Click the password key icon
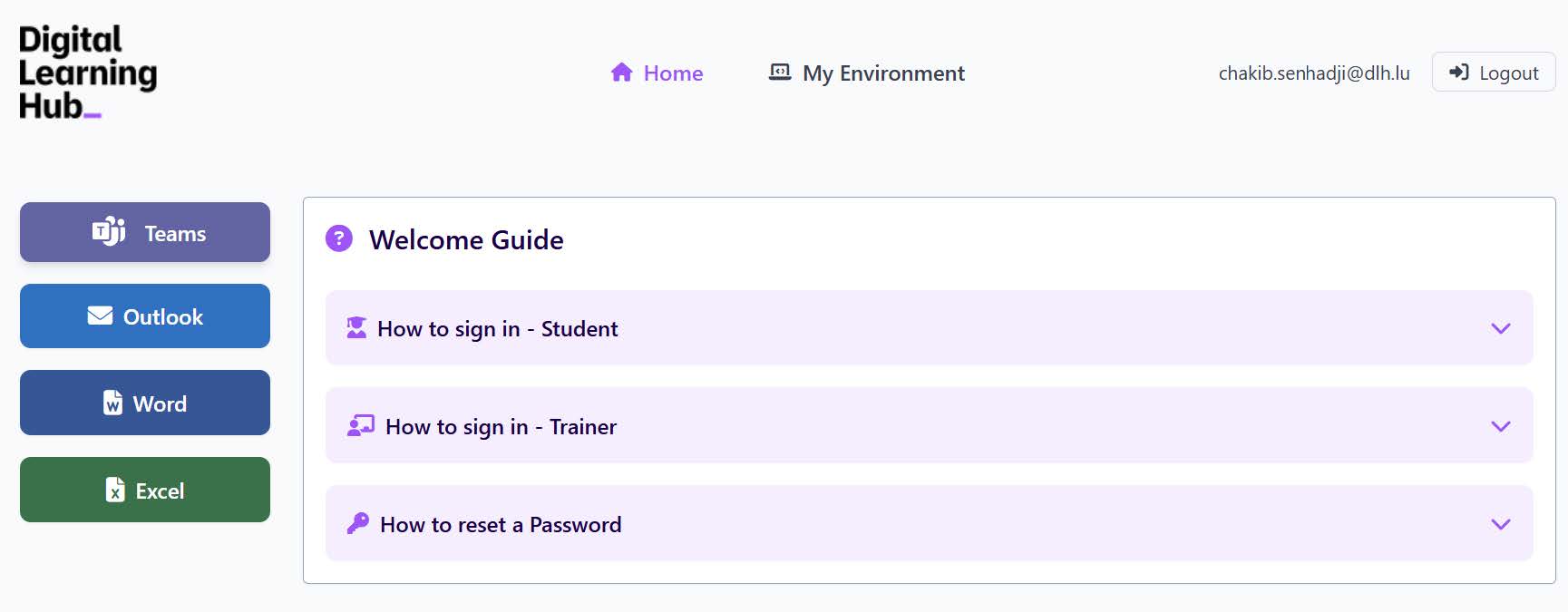Image resolution: width=1568 pixels, height=612 pixels. 358,523
